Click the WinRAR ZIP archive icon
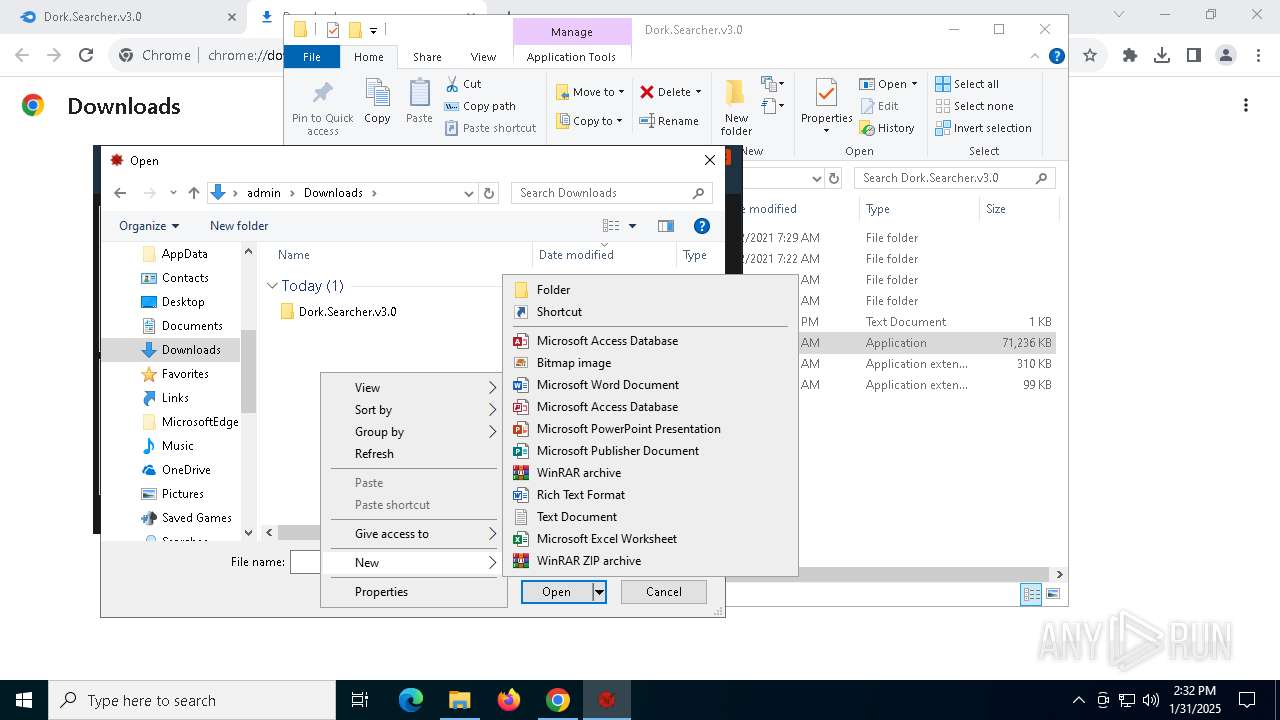 click(x=520, y=561)
